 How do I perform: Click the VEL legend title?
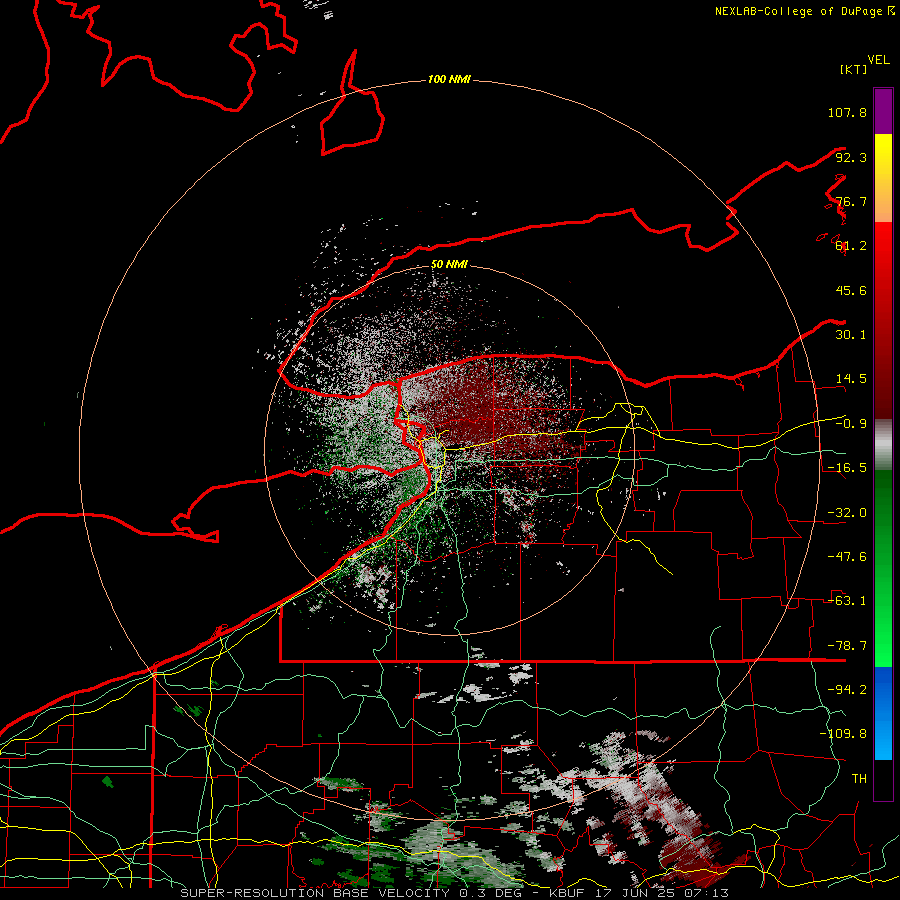(879, 60)
